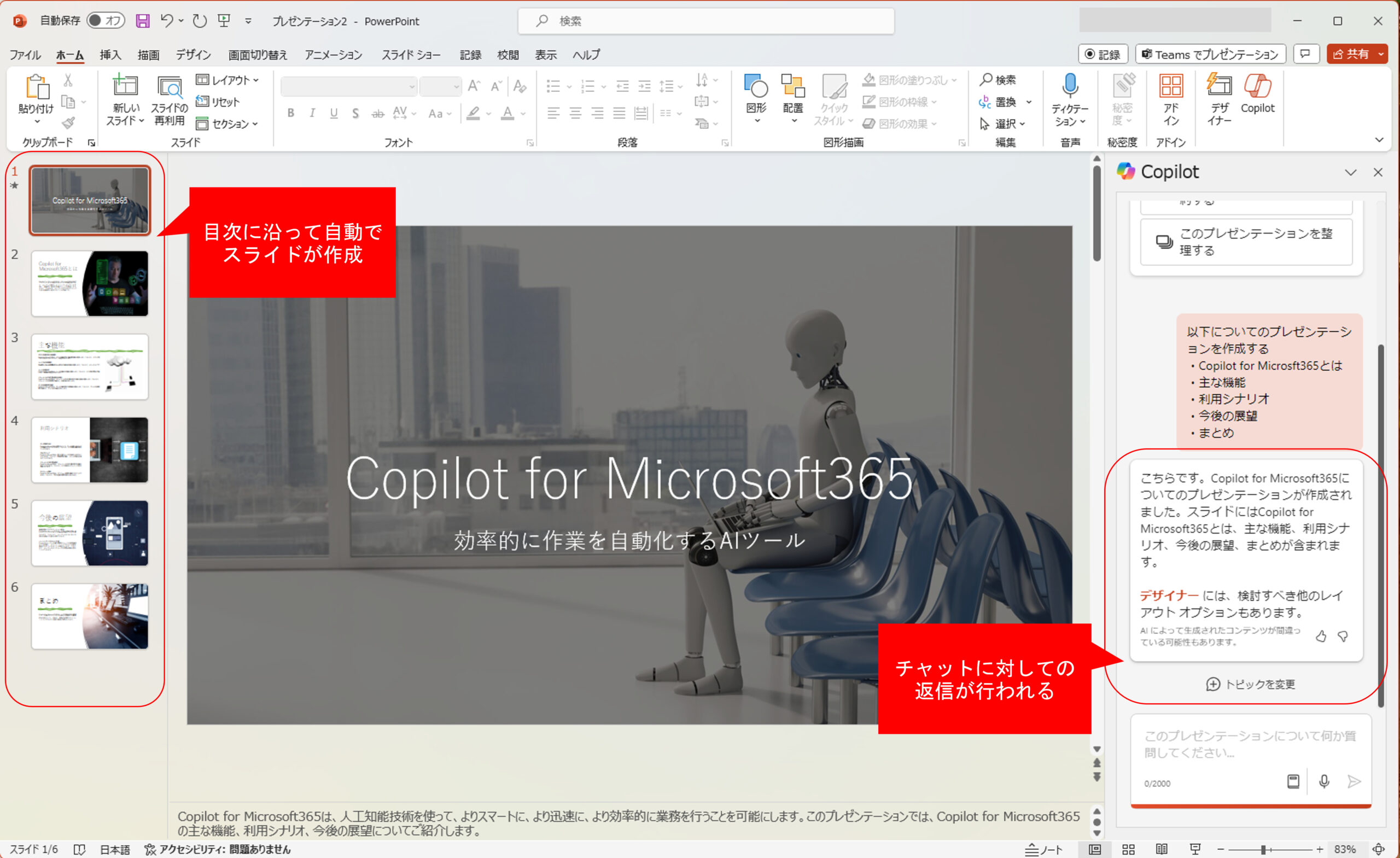
Task: Start slideshow from beginning icon in quick access
Action: (x=224, y=21)
